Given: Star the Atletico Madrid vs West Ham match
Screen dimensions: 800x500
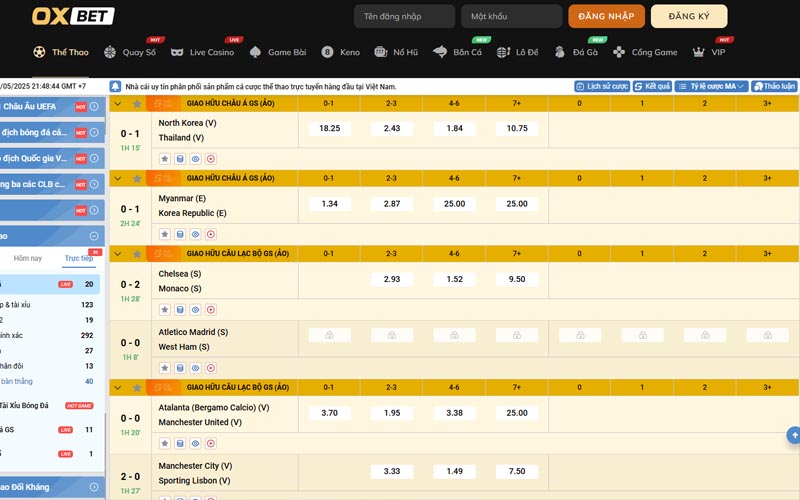Looking at the screenshot, I should [164, 368].
